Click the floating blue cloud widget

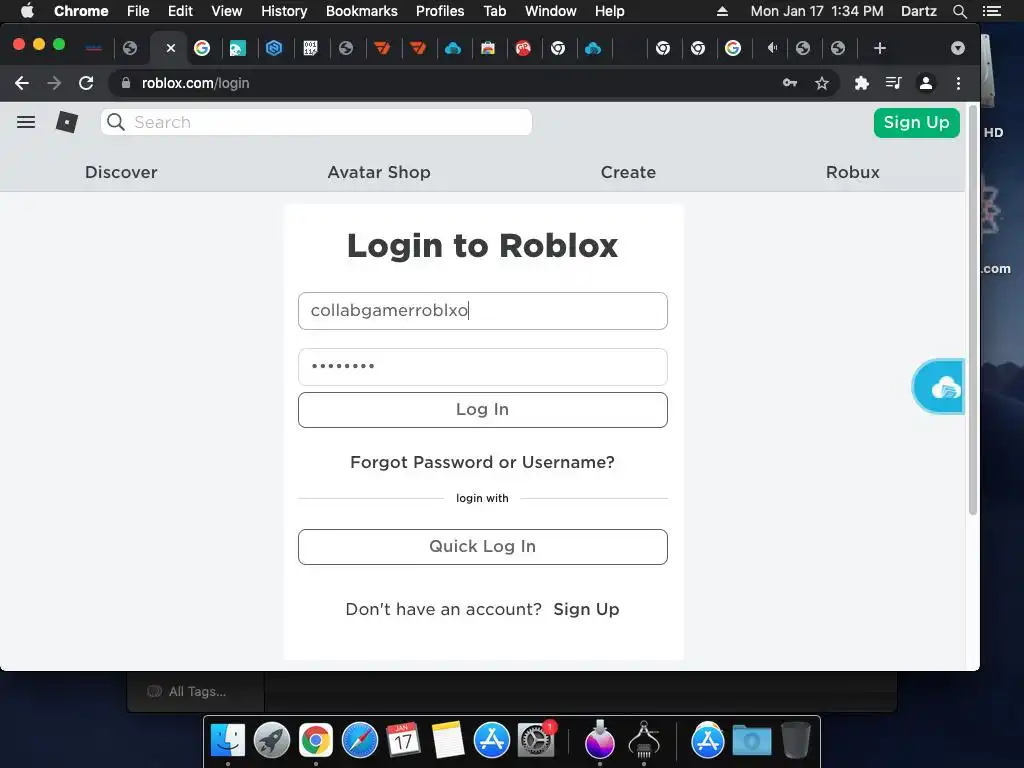[x=938, y=386]
